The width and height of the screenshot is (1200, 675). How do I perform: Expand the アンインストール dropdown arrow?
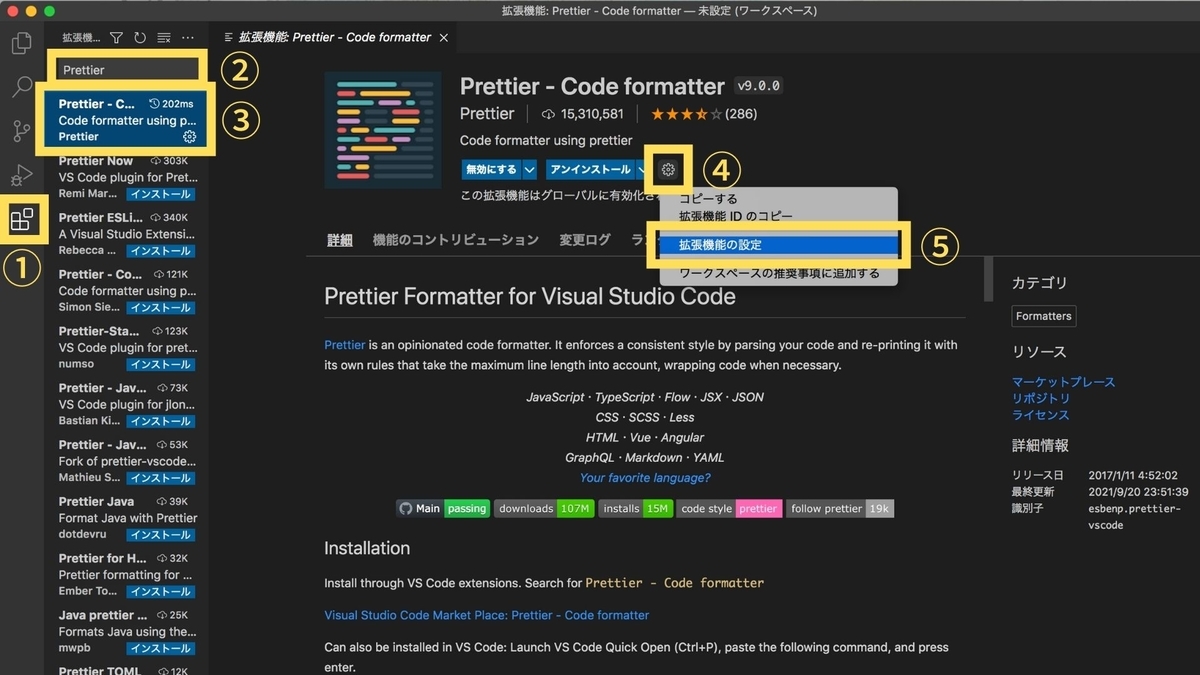click(643, 170)
